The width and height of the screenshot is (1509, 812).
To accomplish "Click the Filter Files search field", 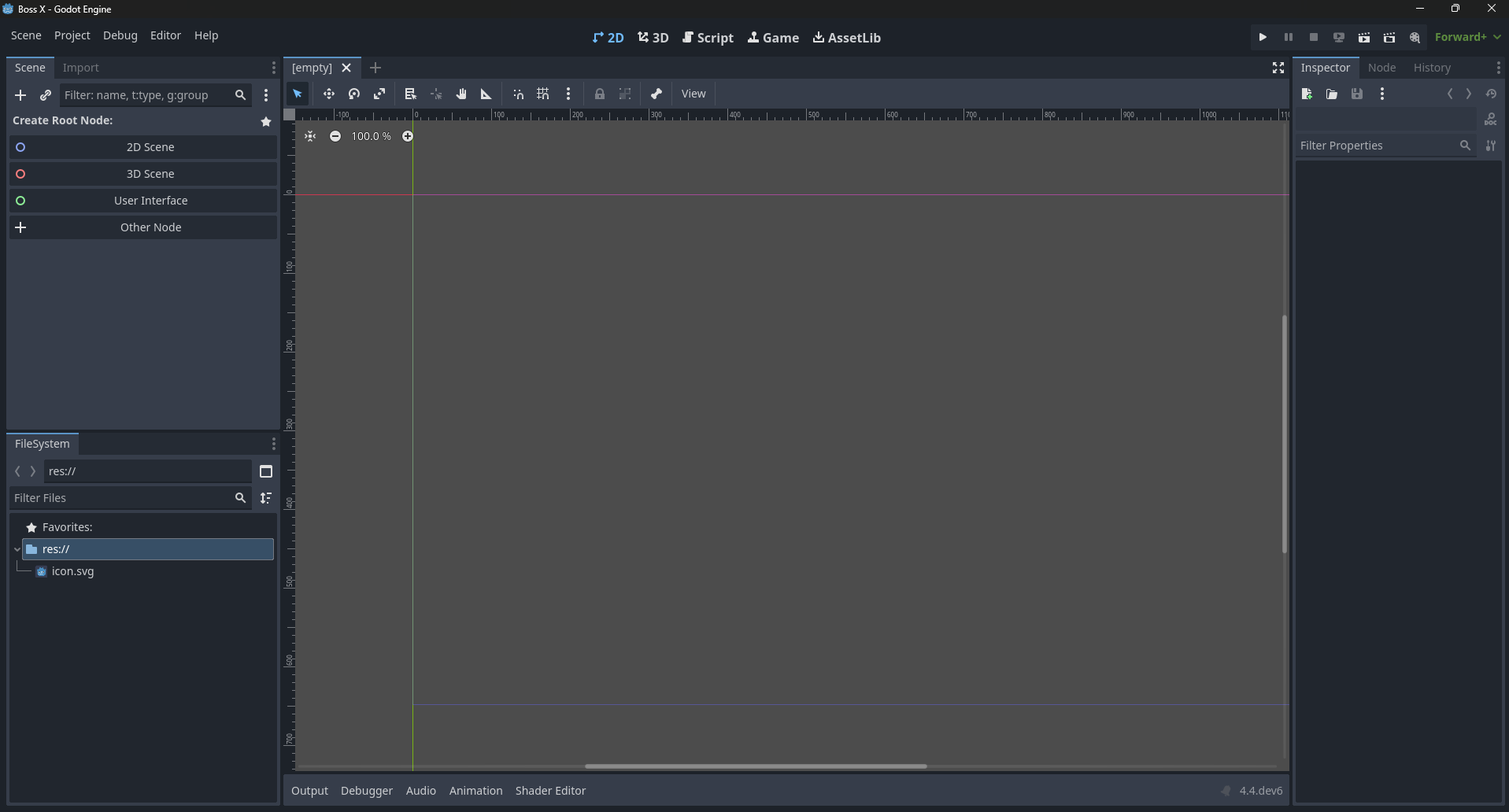I will click(131, 498).
